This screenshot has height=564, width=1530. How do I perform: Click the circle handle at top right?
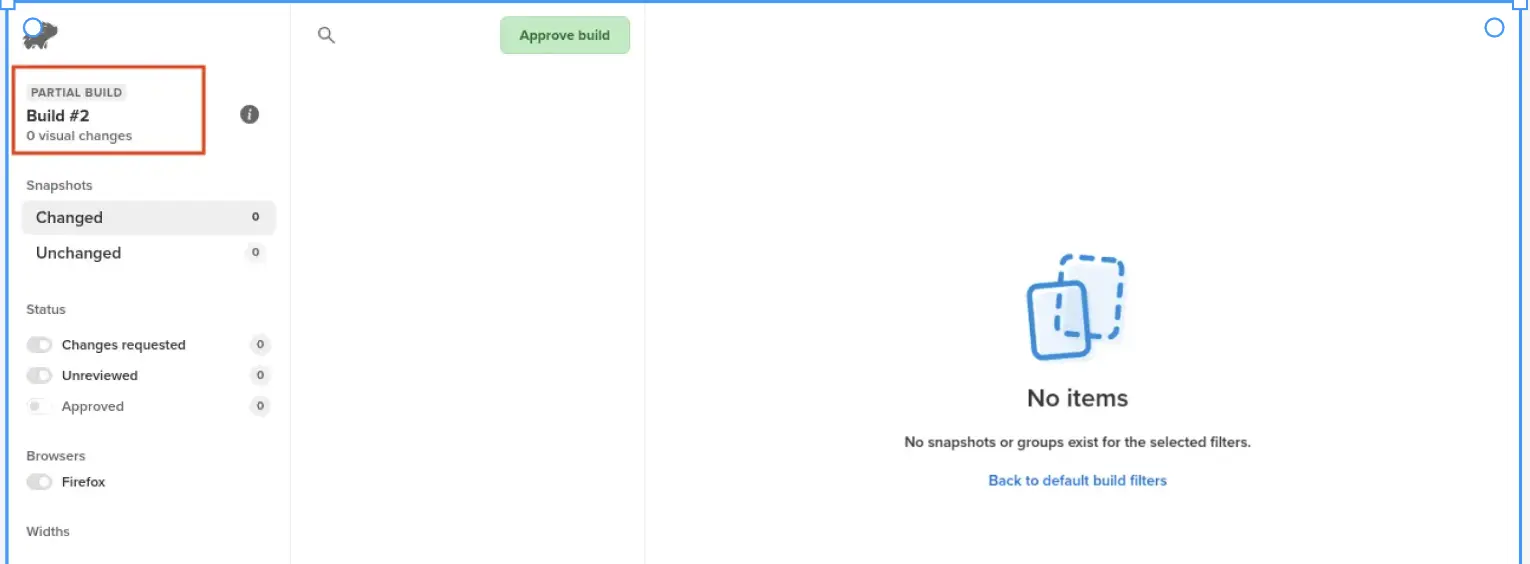point(1494,28)
